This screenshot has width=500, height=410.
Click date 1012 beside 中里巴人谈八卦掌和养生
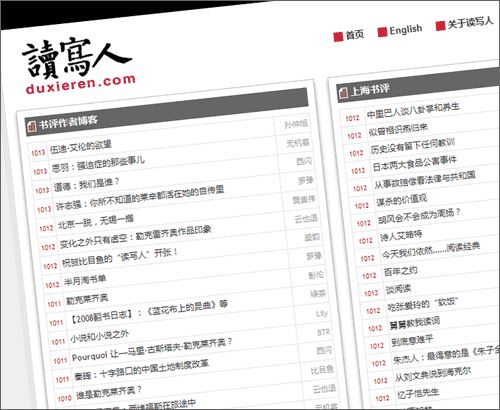click(352, 118)
